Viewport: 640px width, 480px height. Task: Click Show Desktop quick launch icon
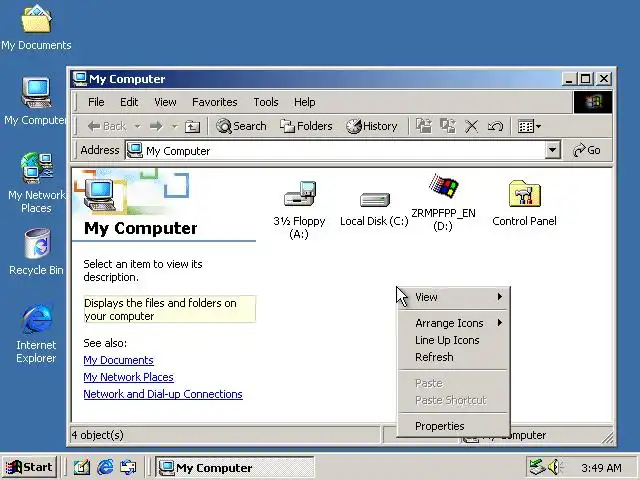click(x=82, y=467)
